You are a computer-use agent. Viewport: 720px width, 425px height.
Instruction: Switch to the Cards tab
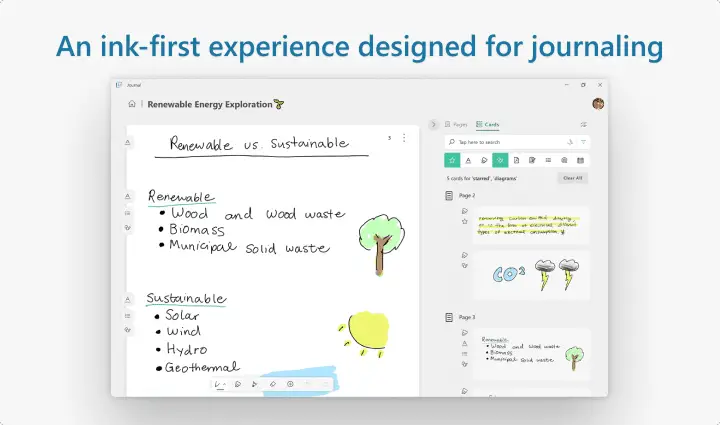[x=488, y=124]
